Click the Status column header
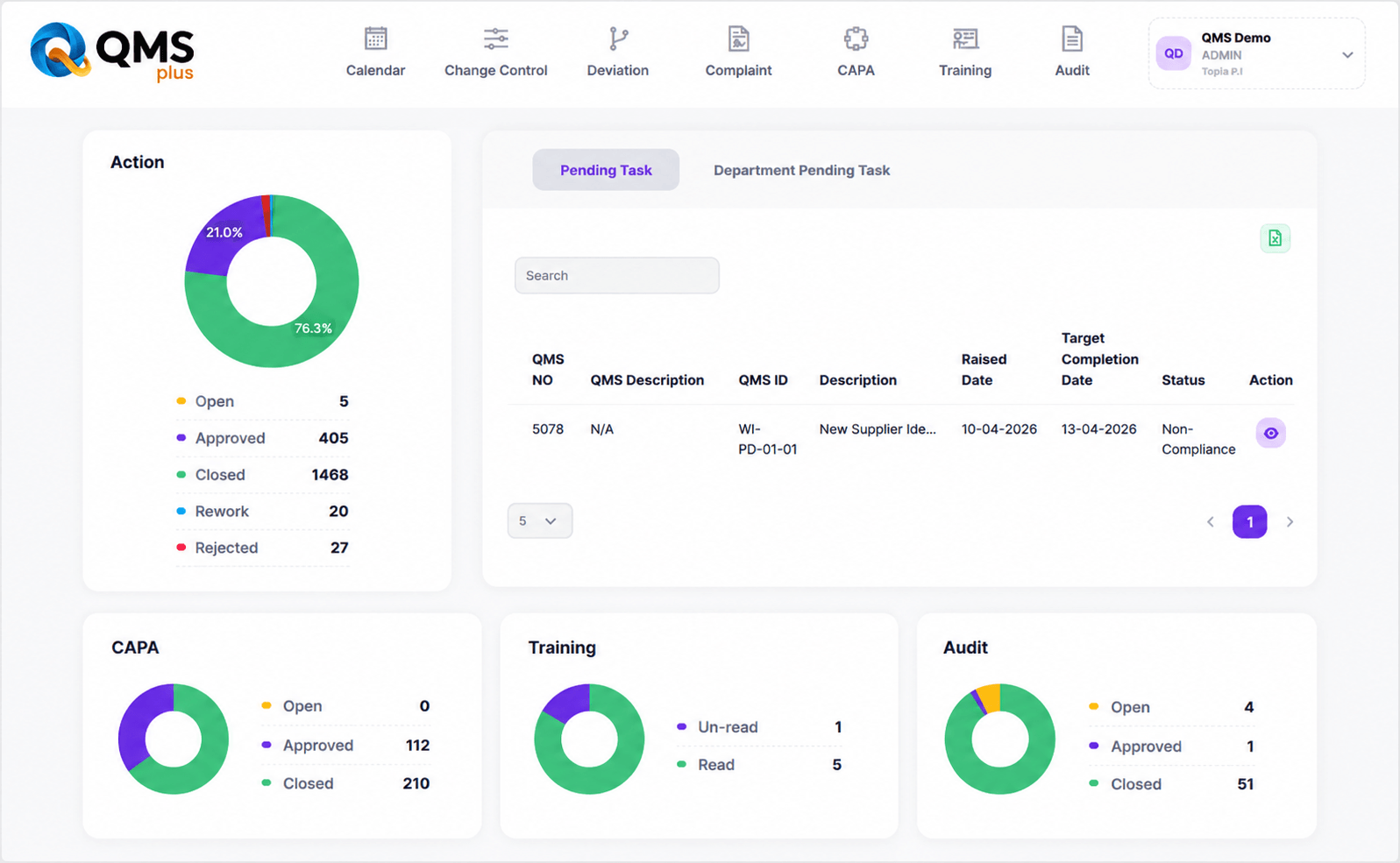This screenshot has width=1400, height=863. [1183, 380]
